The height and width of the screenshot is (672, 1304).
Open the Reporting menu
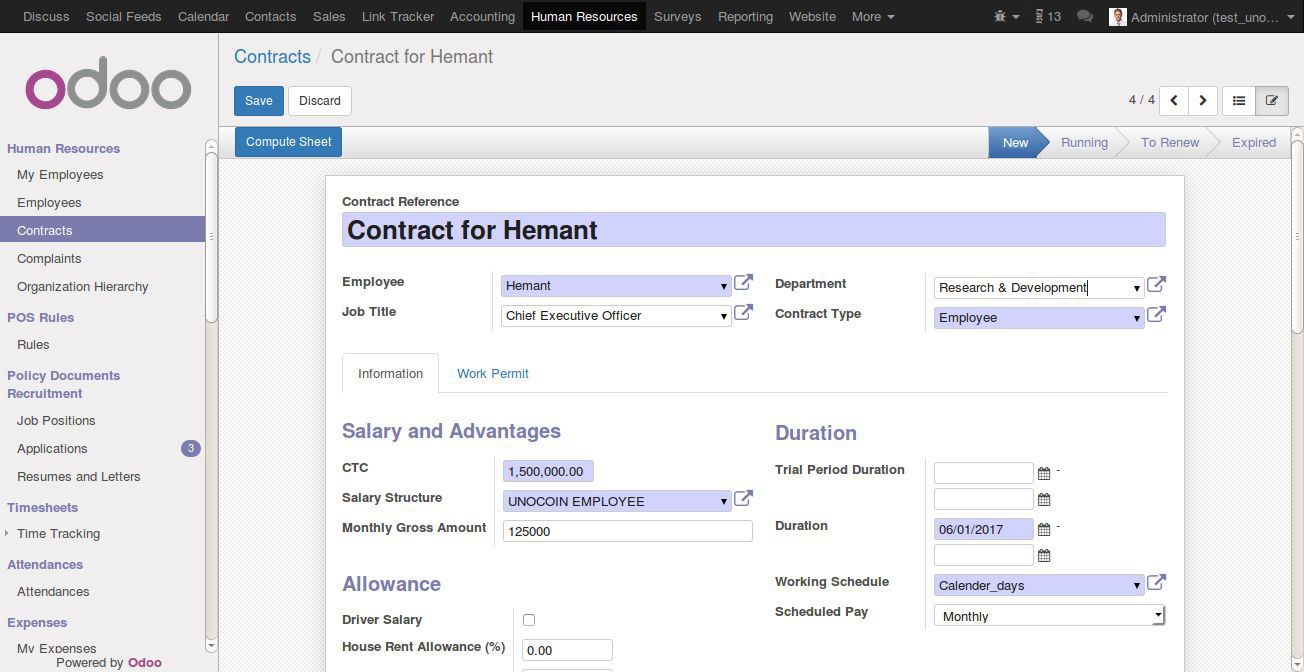pos(745,16)
